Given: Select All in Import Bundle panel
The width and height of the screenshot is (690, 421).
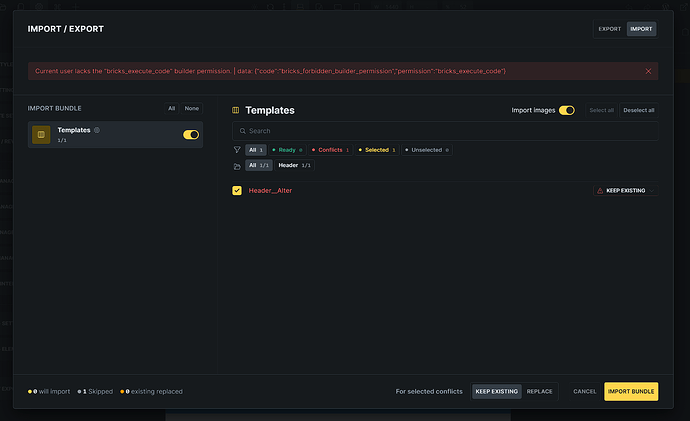Looking at the screenshot, I should click(x=172, y=108).
